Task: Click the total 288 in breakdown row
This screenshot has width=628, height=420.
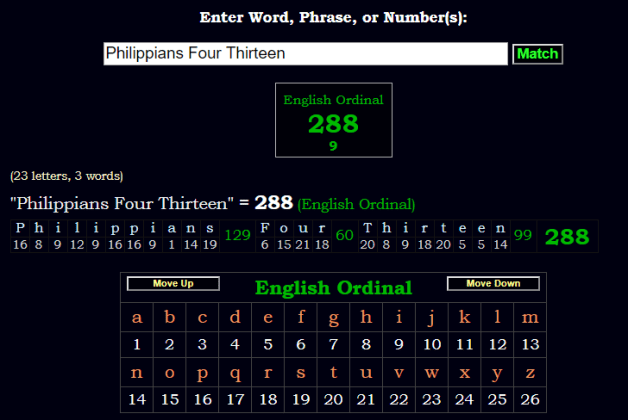Action: [x=566, y=236]
